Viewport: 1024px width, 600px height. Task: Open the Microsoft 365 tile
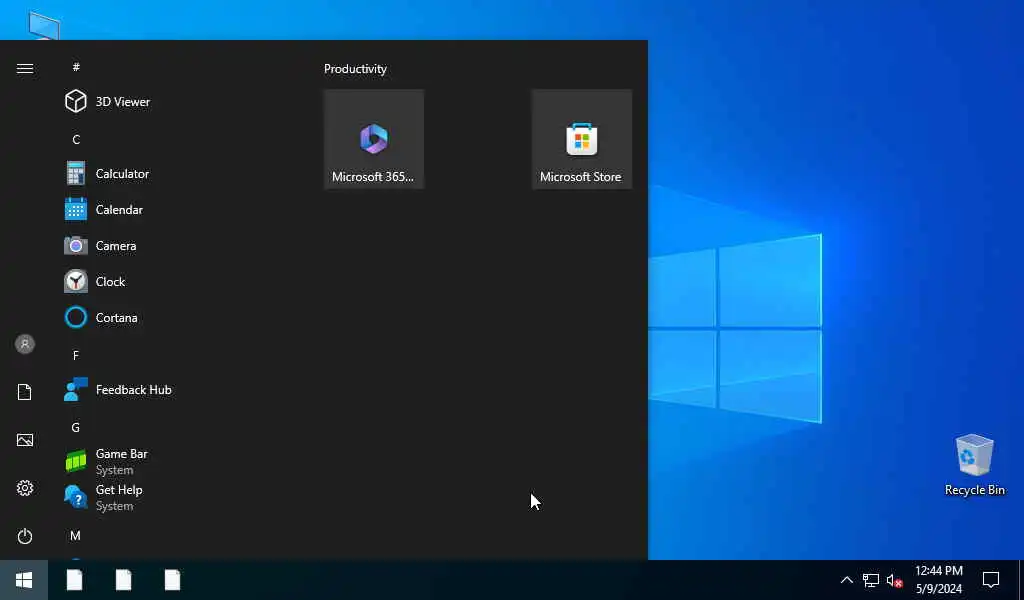374,139
